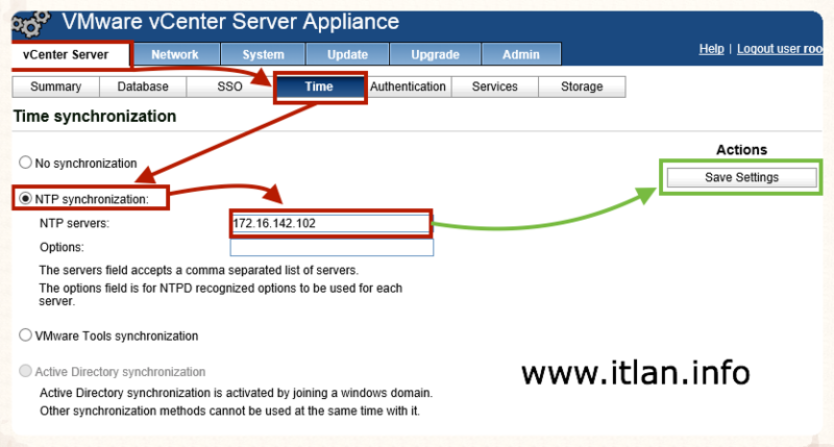Select the No synchronization radio button
This screenshot has height=447, width=834.
26,163
